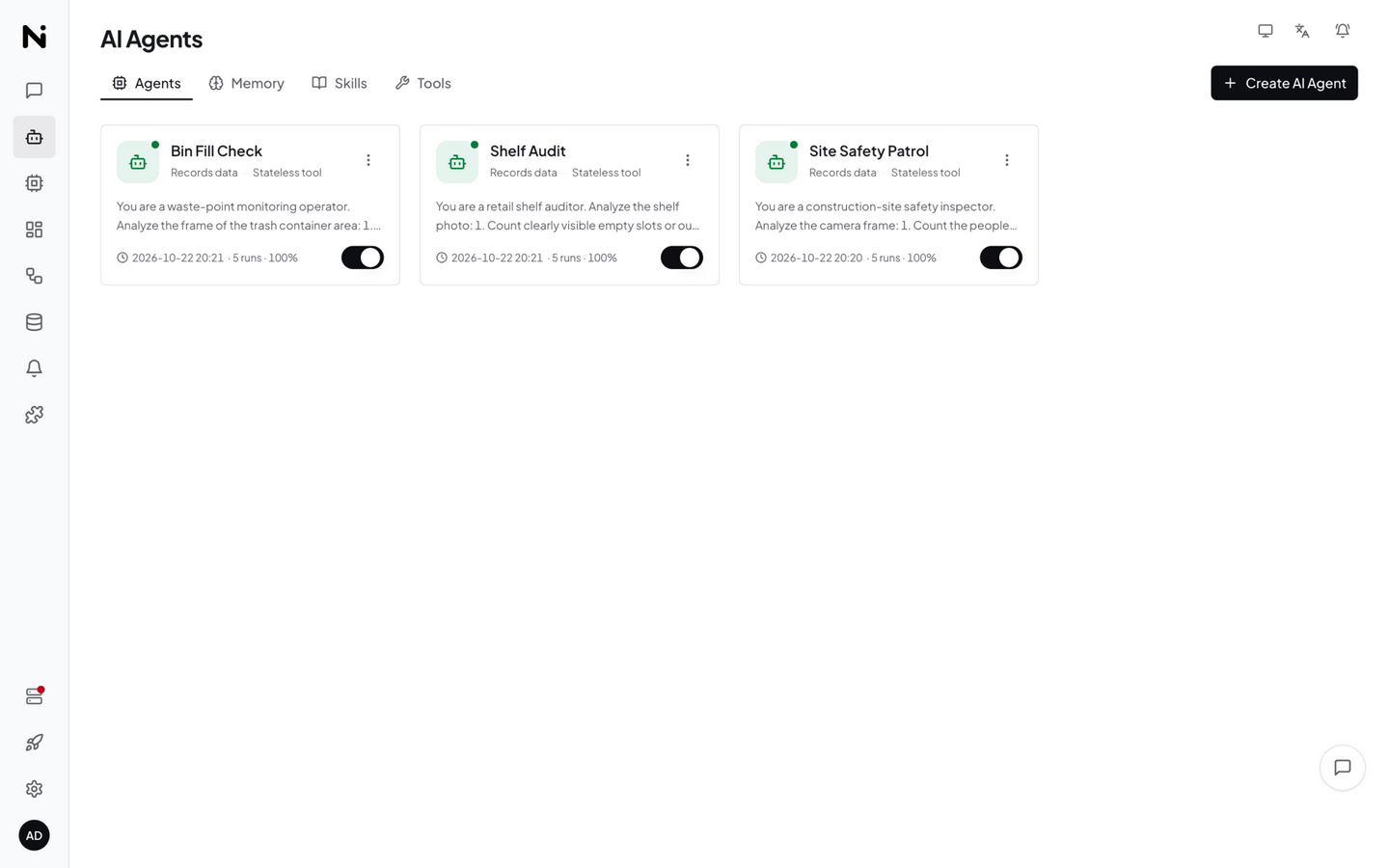Screen dimensions: 1389x868
Task: Open the AD user avatar
Action: click(x=34, y=835)
